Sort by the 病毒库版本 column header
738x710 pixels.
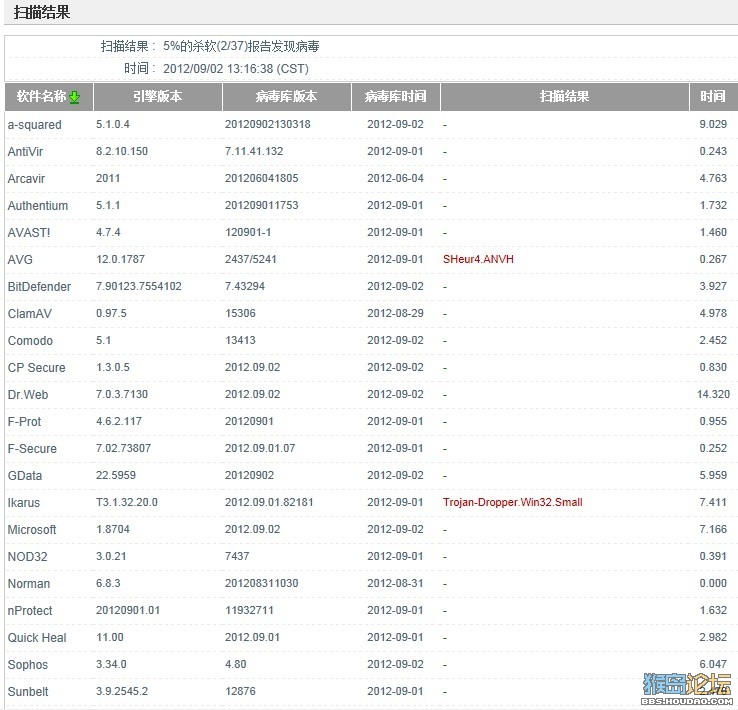[287, 97]
